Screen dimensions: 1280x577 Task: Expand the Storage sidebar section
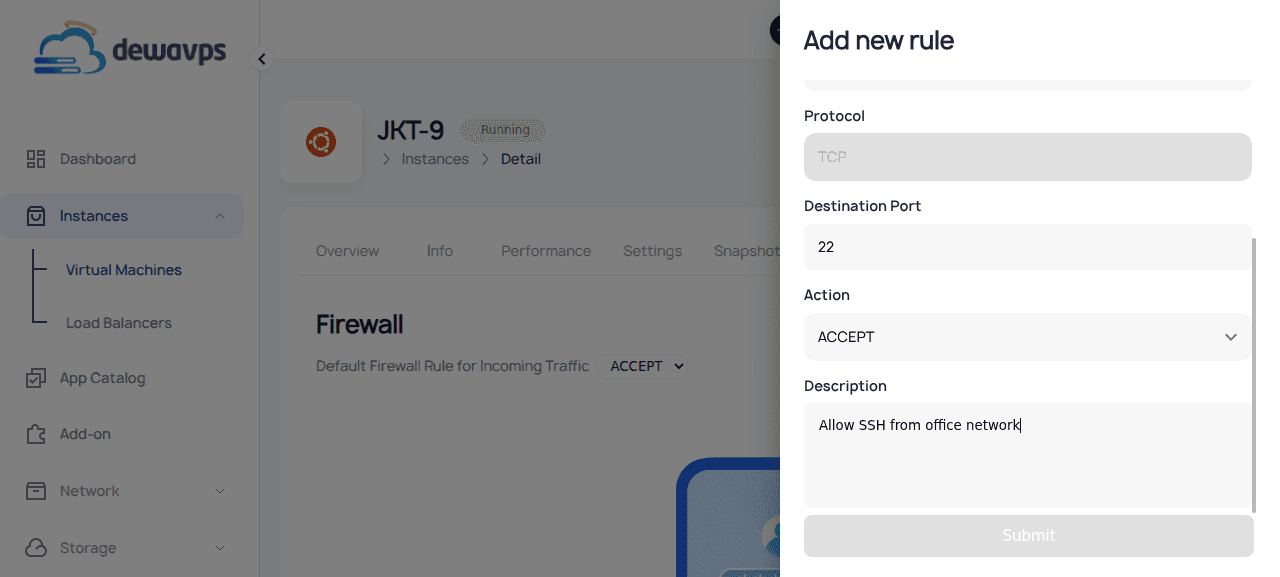220,548
